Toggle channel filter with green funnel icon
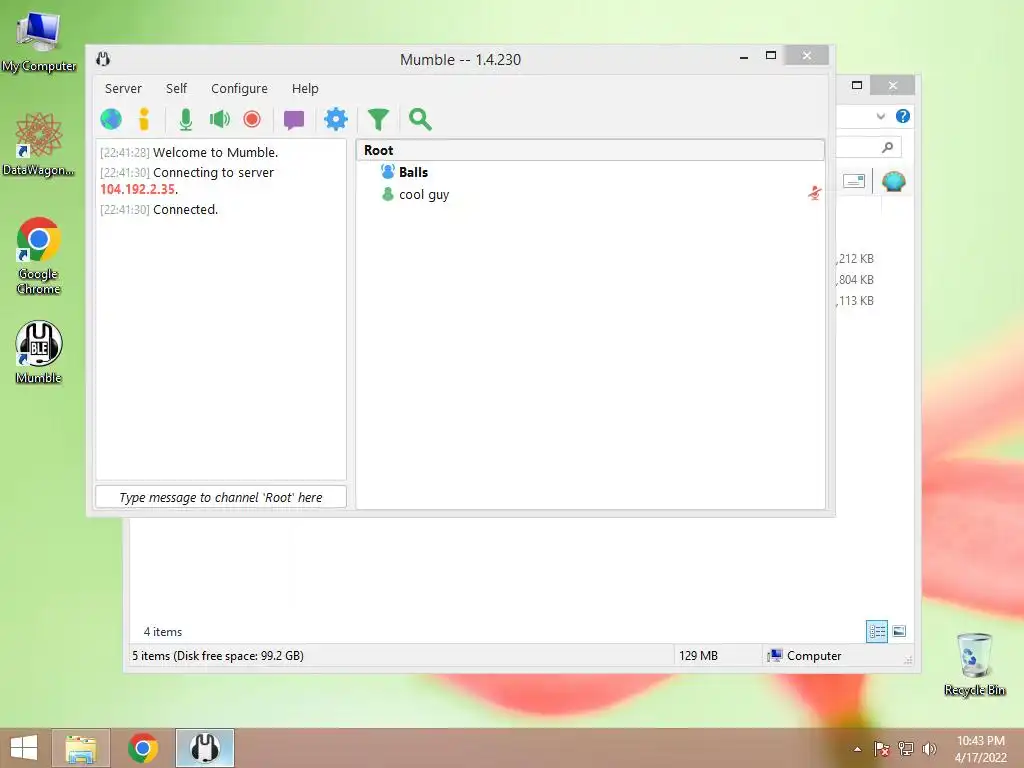The height and width of the screenshot is (768, 1024). click(378, 120)
